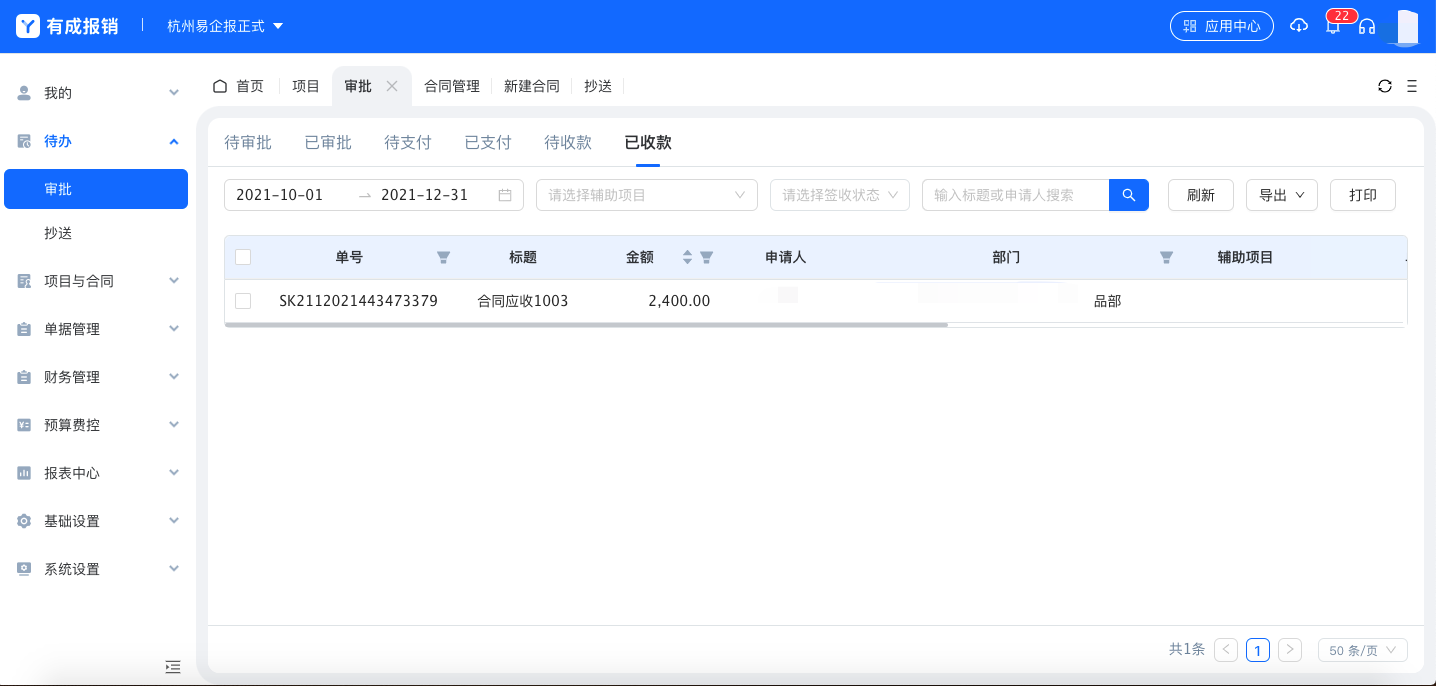The width and height of the screenshot is (1436, 686).
Task: Select the 已收款 tab
Action: tap(648, 142)
